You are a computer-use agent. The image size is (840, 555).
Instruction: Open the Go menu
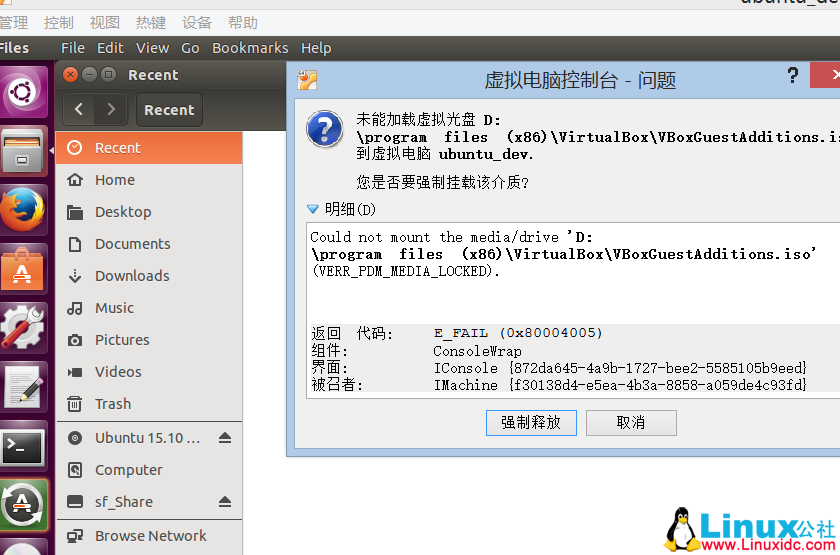(x=190, y=48)
